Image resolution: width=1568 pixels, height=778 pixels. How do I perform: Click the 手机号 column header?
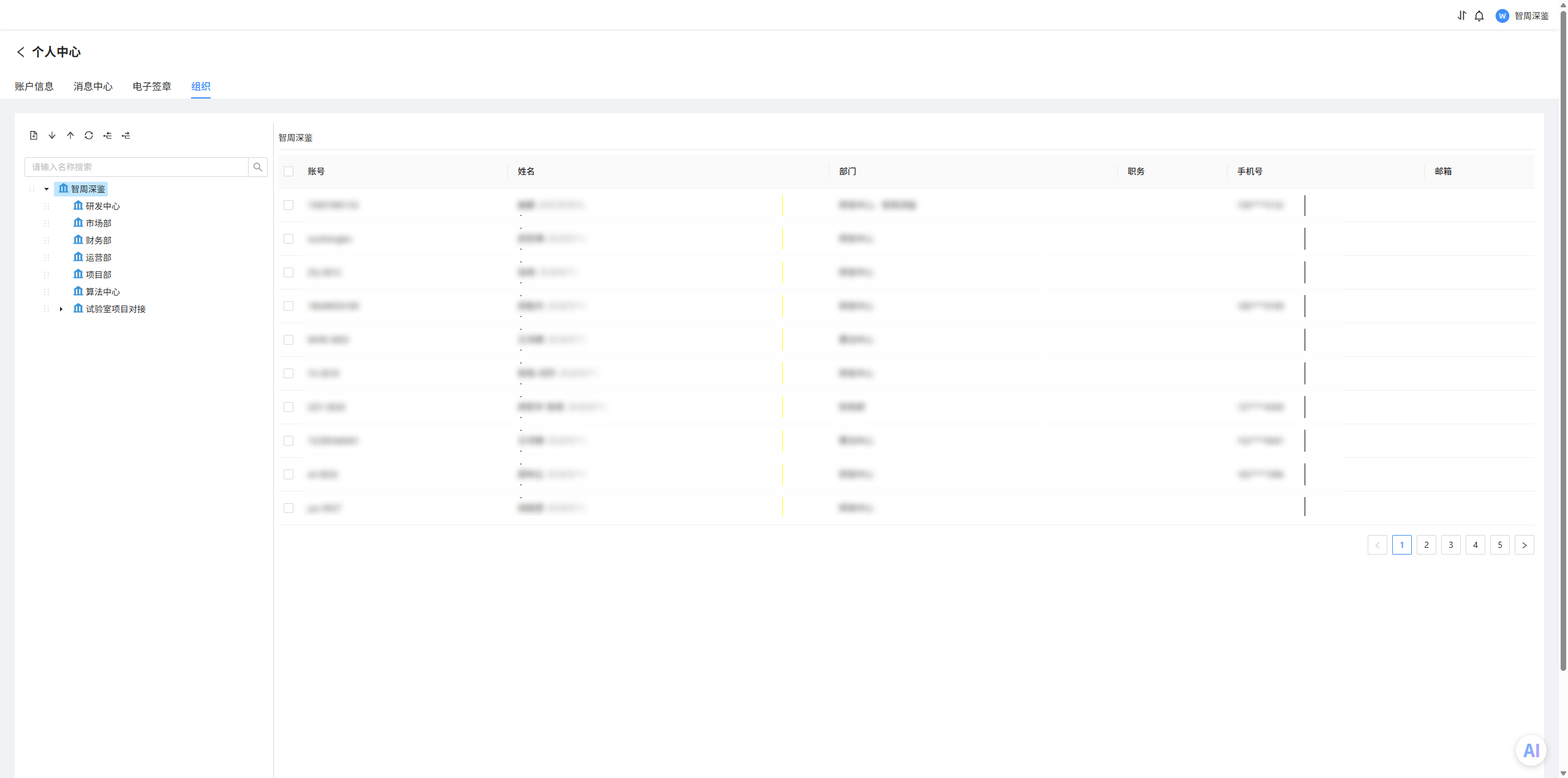tap(1249, 171)
